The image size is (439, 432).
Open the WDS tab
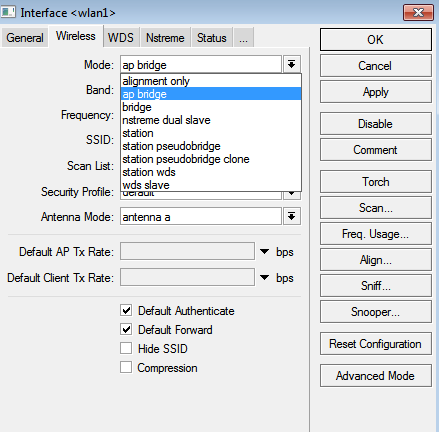coord(121,38)
